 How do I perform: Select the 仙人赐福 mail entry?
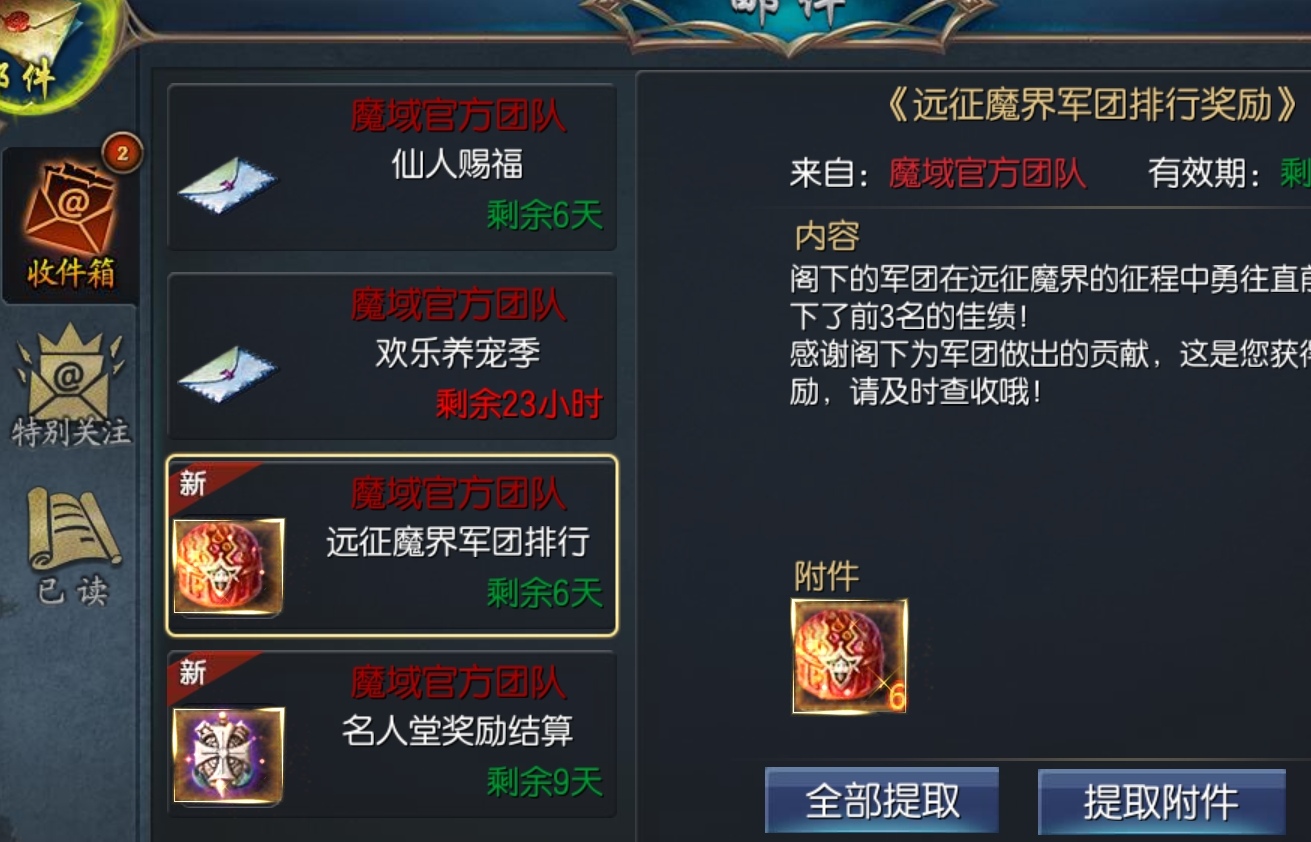tap(392, 167)
